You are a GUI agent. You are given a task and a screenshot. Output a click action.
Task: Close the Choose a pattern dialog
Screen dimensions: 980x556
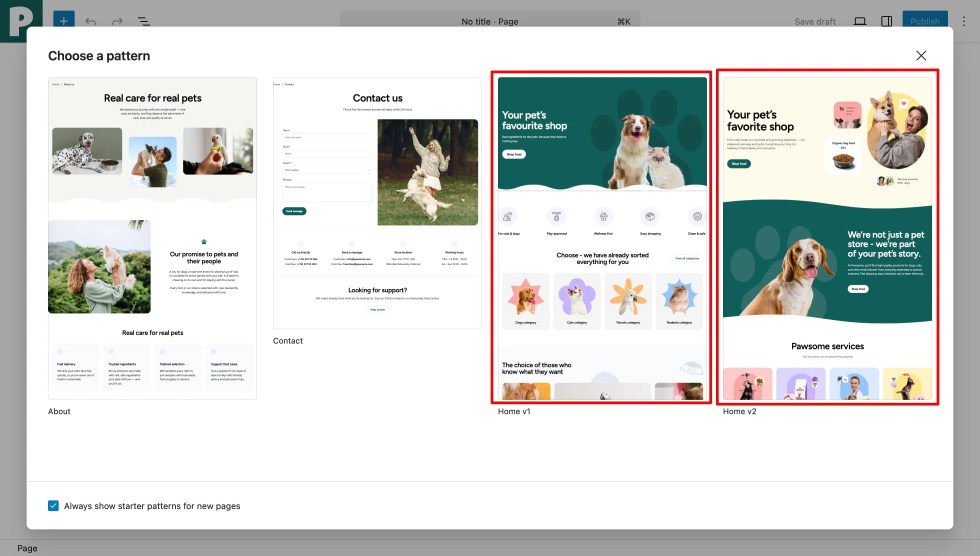point(921,56)
